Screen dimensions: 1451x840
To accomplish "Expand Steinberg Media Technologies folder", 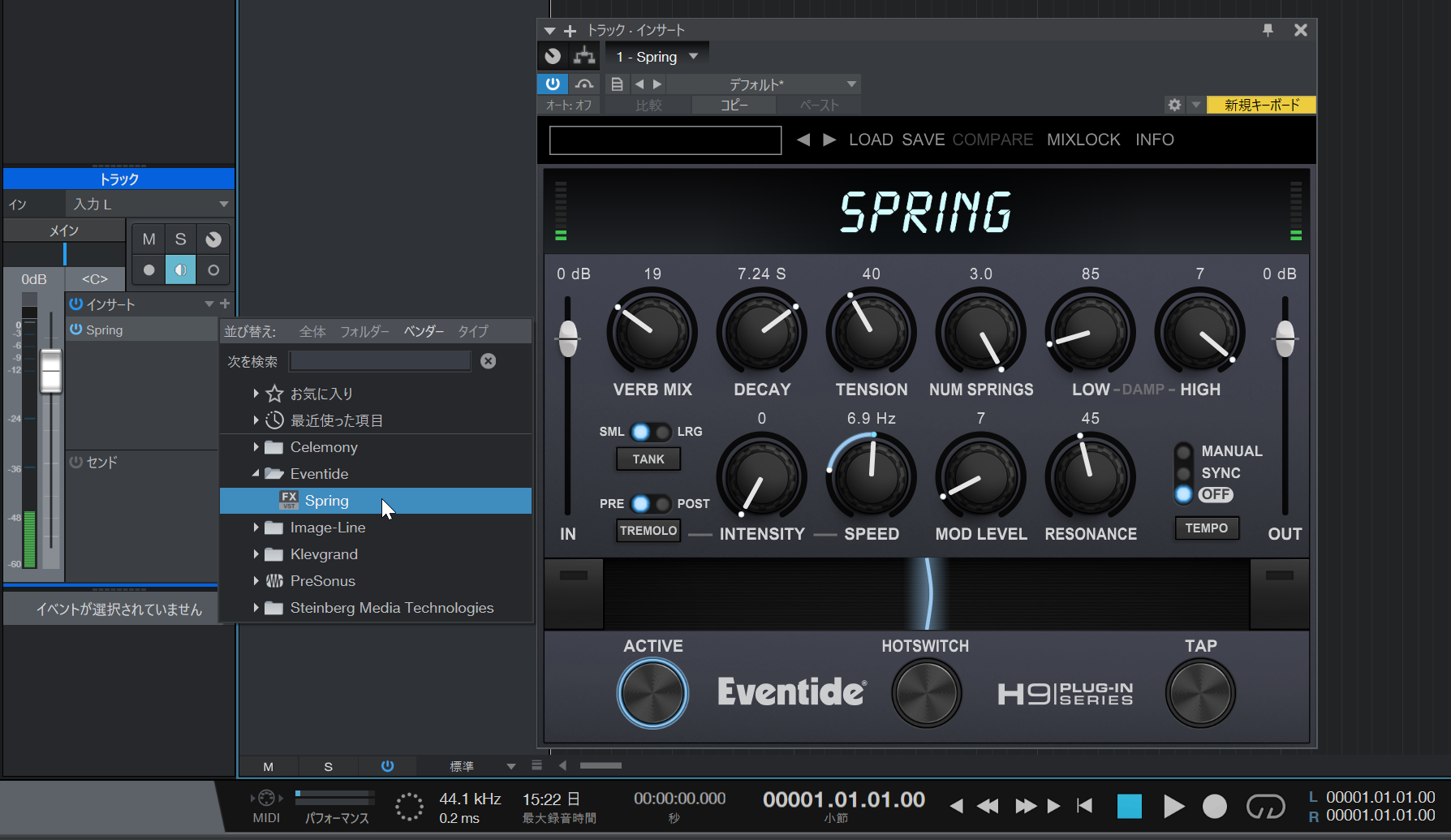I will [256, 608].
